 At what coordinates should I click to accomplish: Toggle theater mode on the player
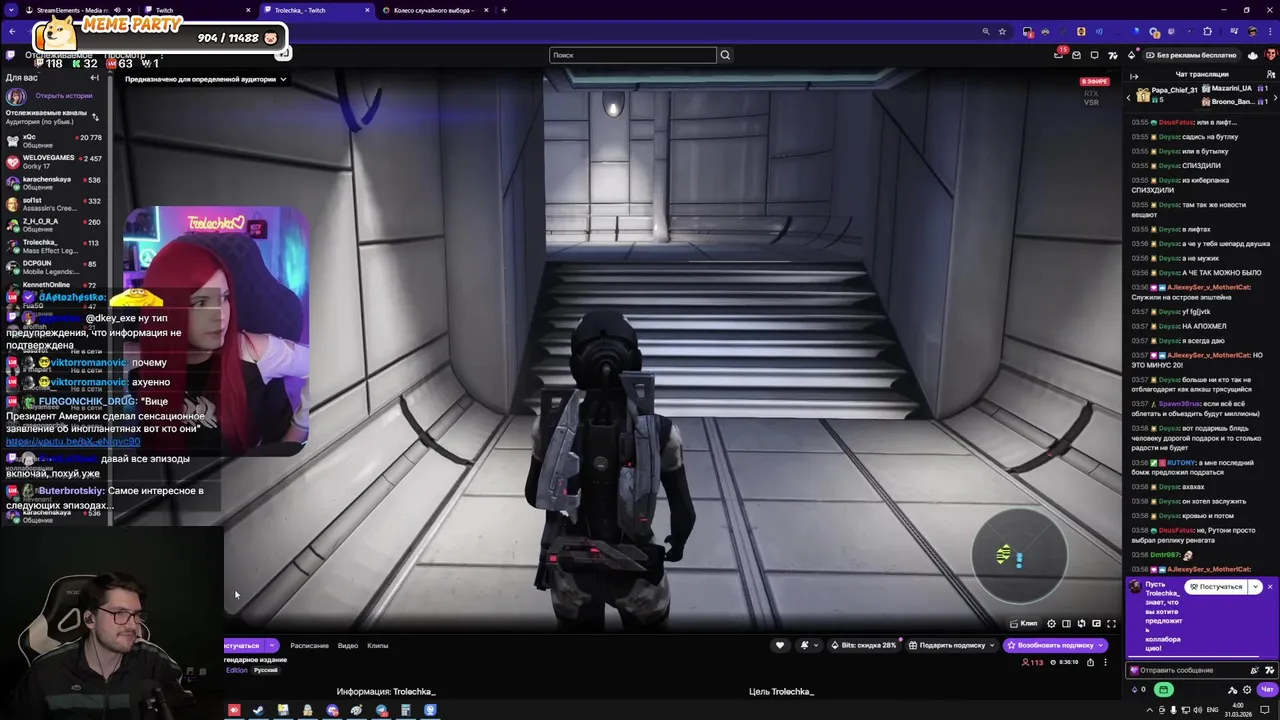click(x=1066, y=624)
